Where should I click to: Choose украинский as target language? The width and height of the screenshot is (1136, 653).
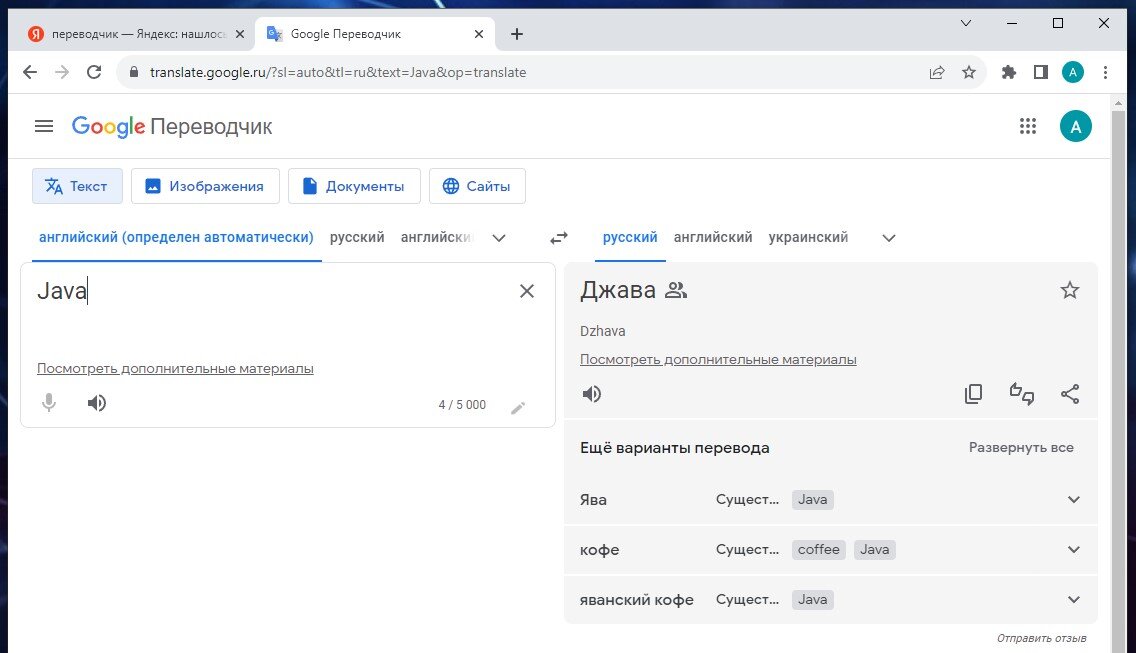[x=808, y=238]
